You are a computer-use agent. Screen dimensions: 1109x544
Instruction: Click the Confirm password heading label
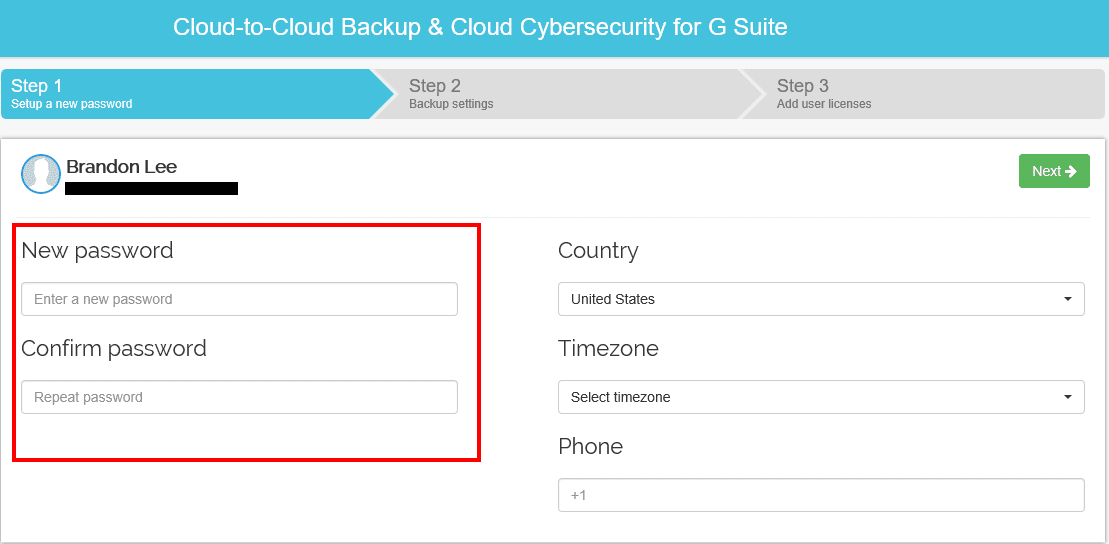click(114, 349)
